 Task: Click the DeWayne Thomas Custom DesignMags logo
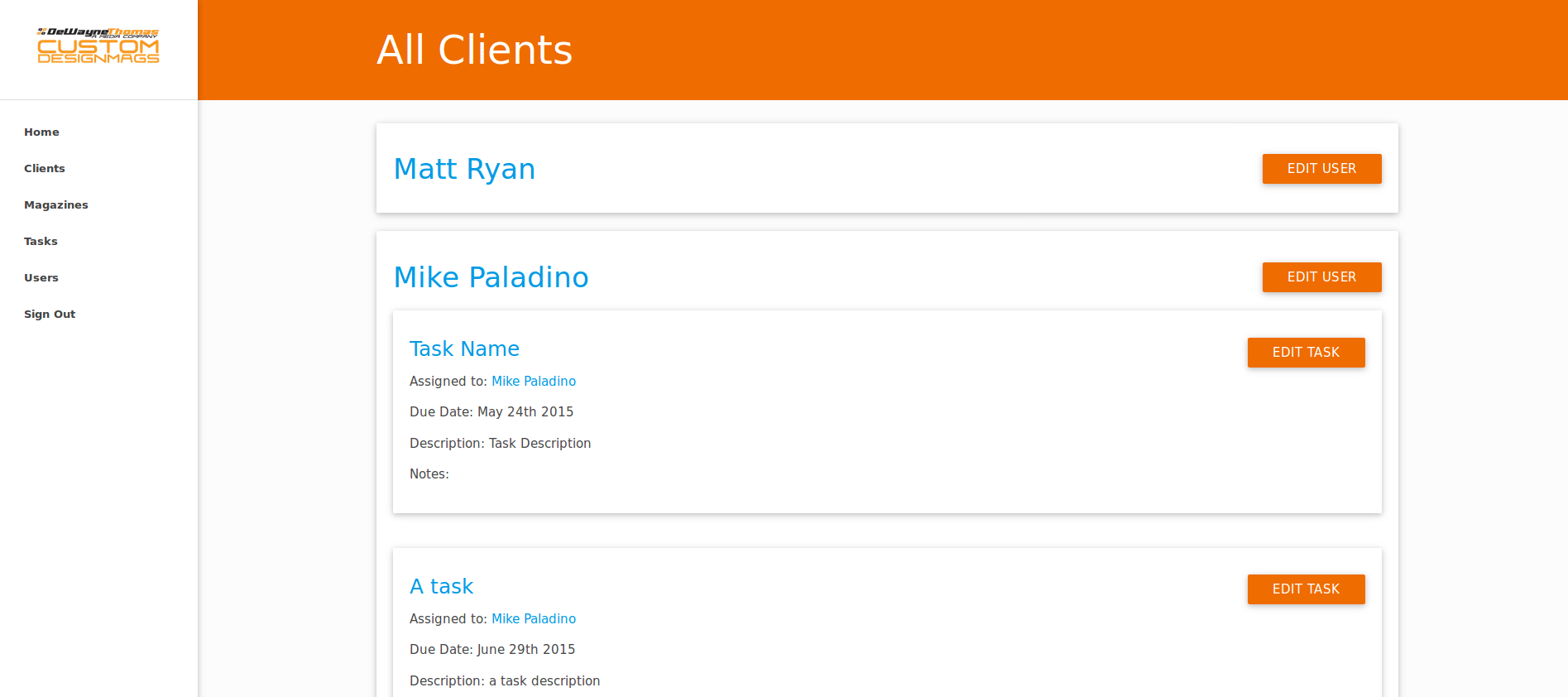98,46
